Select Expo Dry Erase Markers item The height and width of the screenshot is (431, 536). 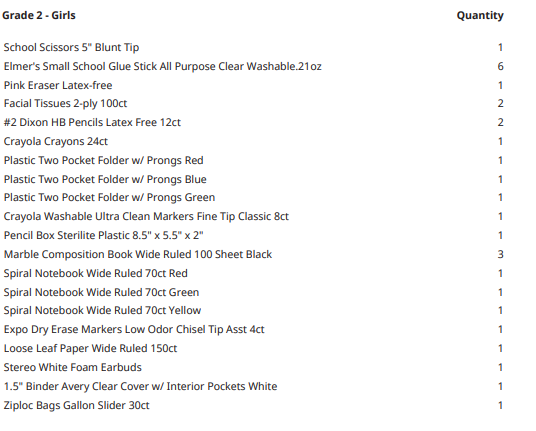coord(134,329)
